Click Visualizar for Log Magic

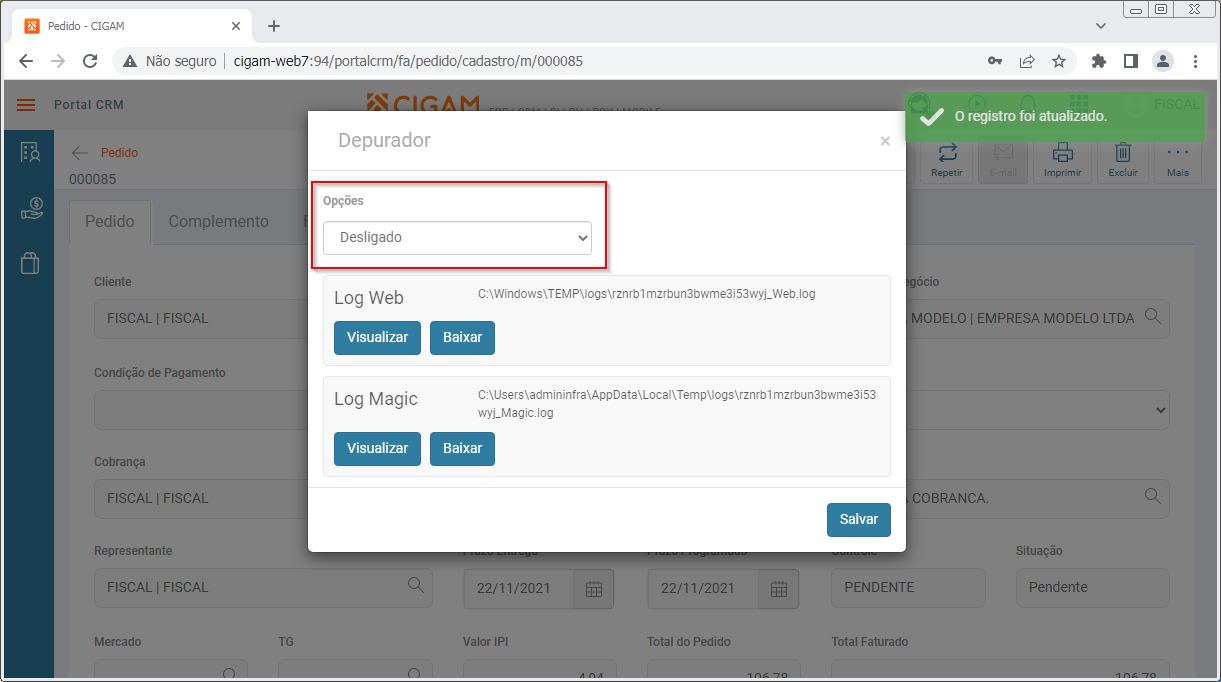pyautogui.click(x=377, y=448)
